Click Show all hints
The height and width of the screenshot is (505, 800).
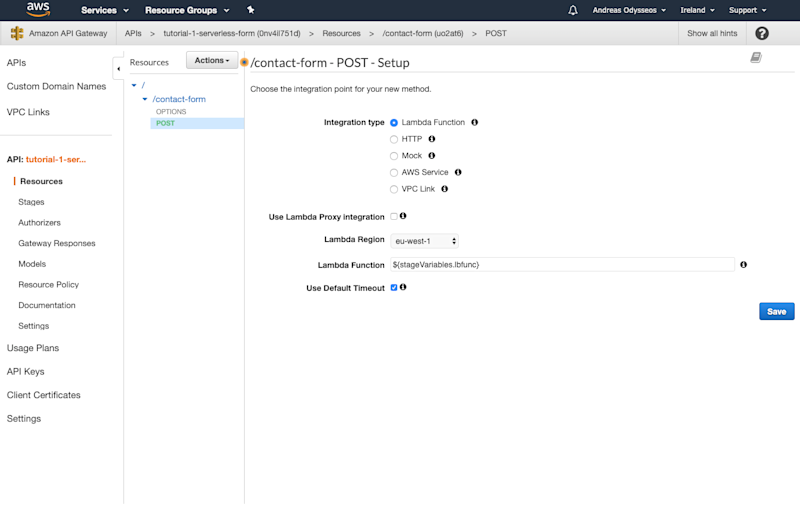712,33
